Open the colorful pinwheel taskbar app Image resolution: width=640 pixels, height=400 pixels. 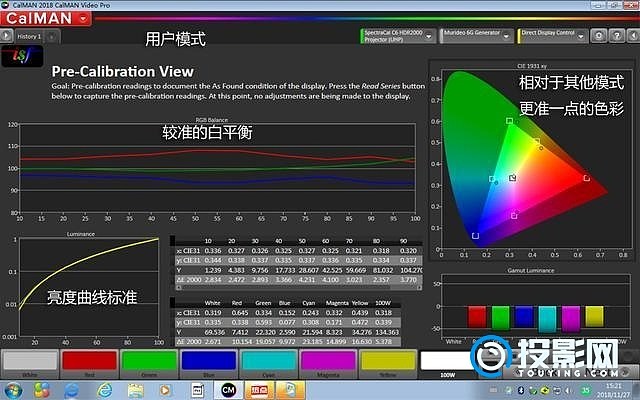point(42,390)
